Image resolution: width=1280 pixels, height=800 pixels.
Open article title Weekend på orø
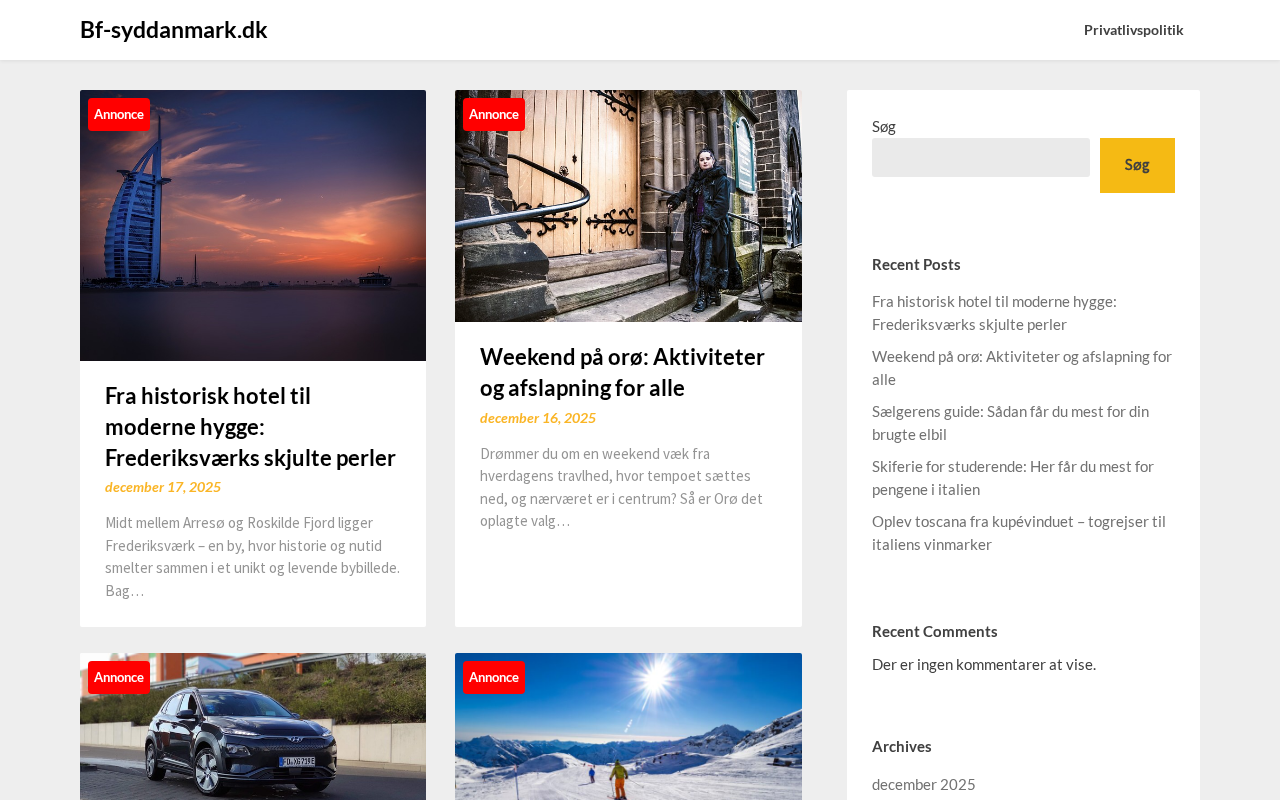click(x=622, y=371)
